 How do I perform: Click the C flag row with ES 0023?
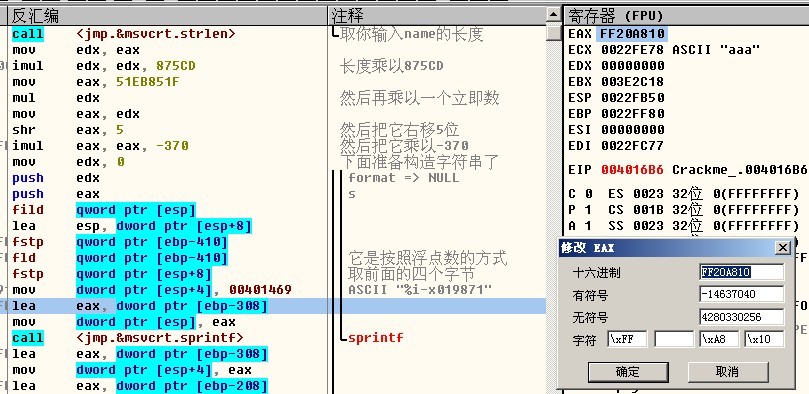pyautogui.click(x=684, y=194)
